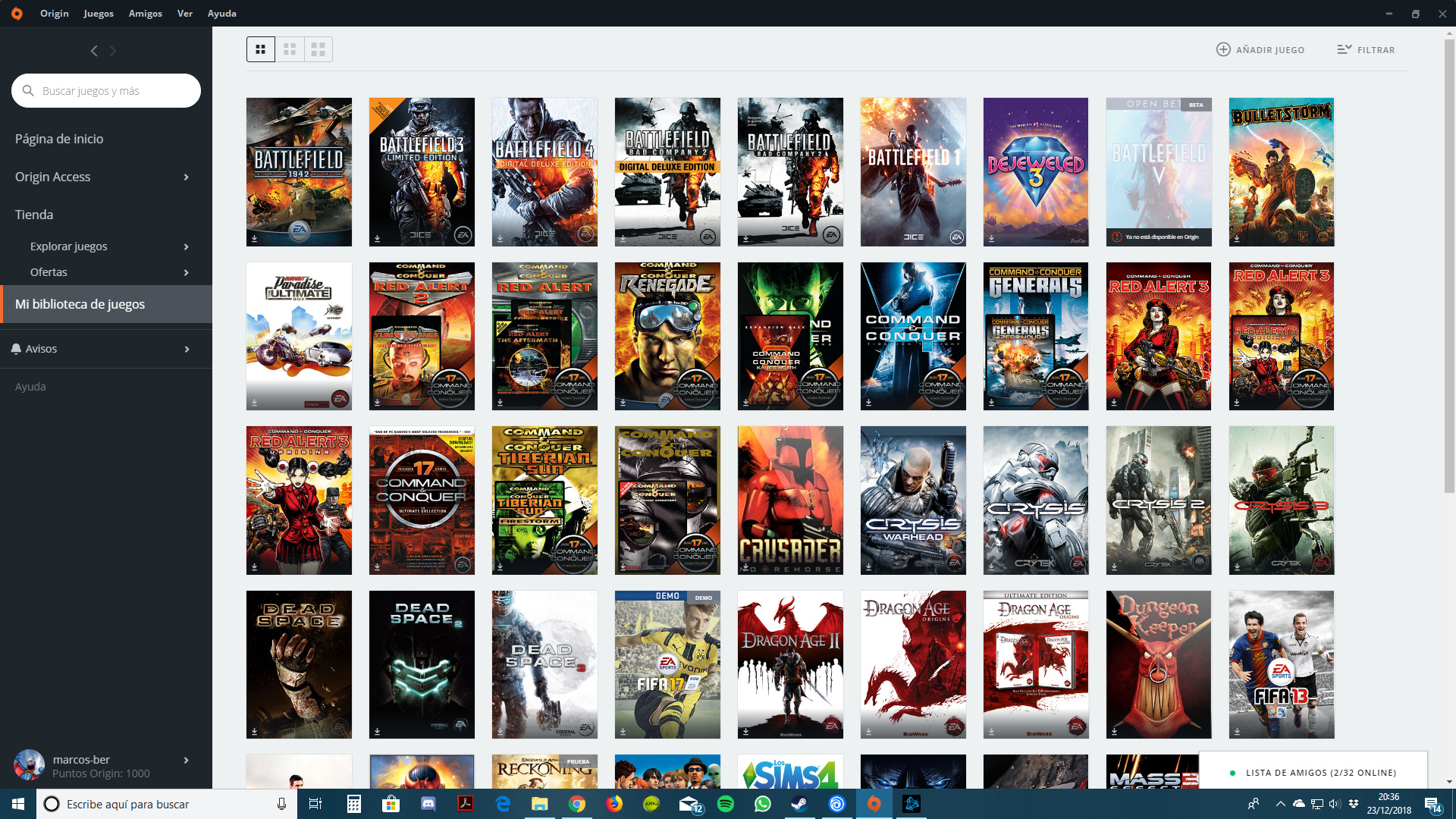This screenshot has height=819, width=1456.
Task: Click the taskbar volume icon
Action: point(1334,804)
